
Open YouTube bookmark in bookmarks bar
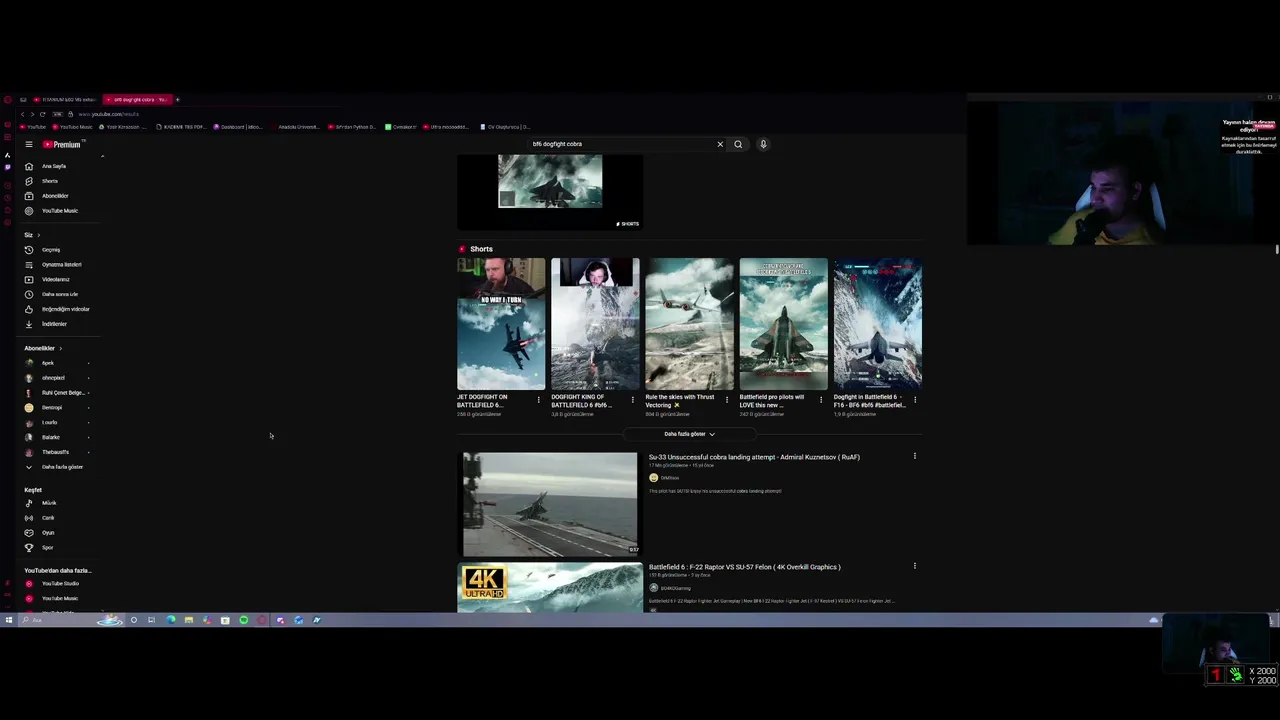click(33, 127)
